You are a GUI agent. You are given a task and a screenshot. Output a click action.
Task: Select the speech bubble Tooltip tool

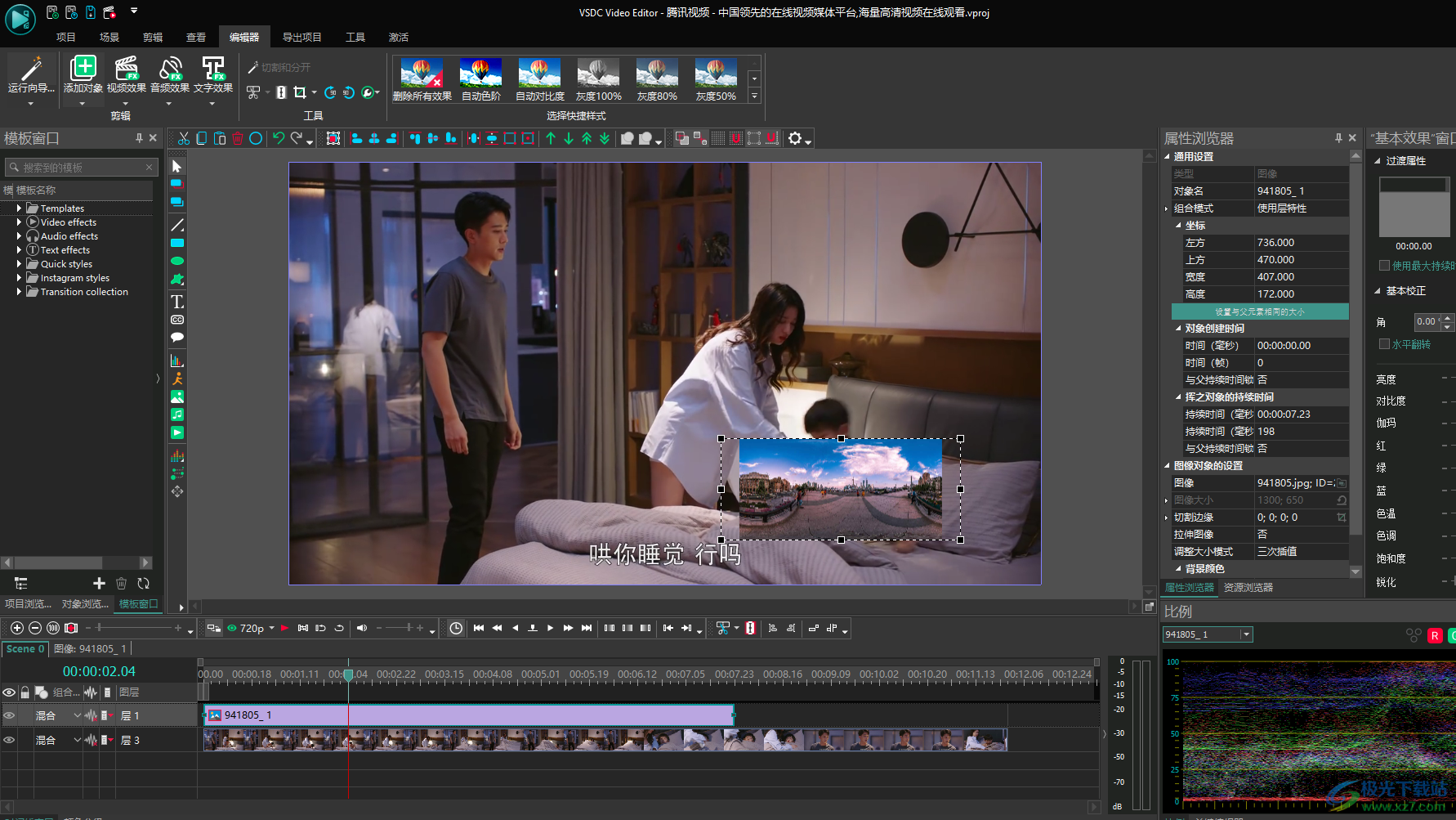point(177,337)
